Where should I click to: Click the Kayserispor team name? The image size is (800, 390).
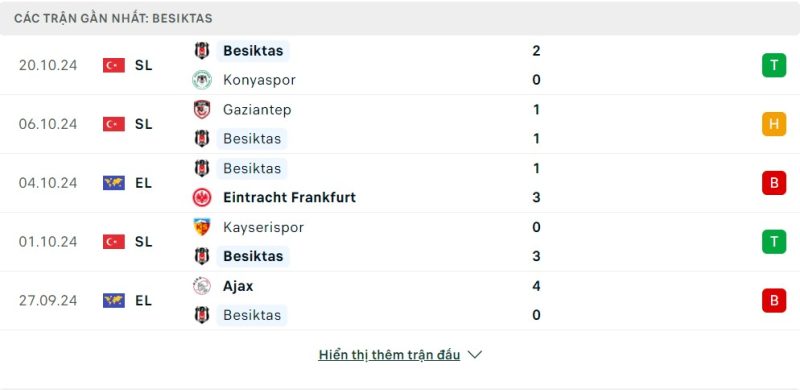(x=263, y=227)
